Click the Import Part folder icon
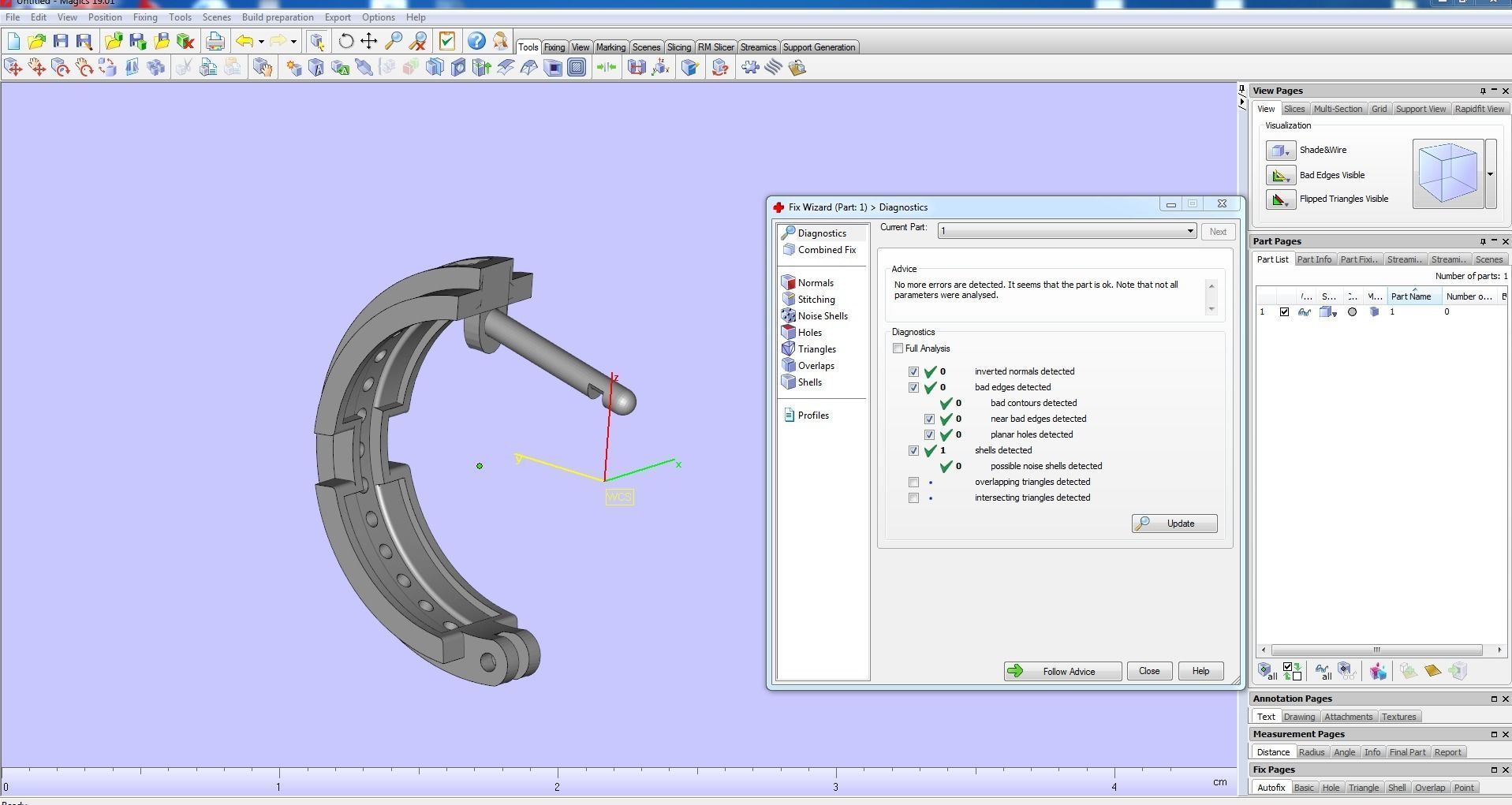The height and width of the screenshot is (805, 1512). click(x=114, y=41)
